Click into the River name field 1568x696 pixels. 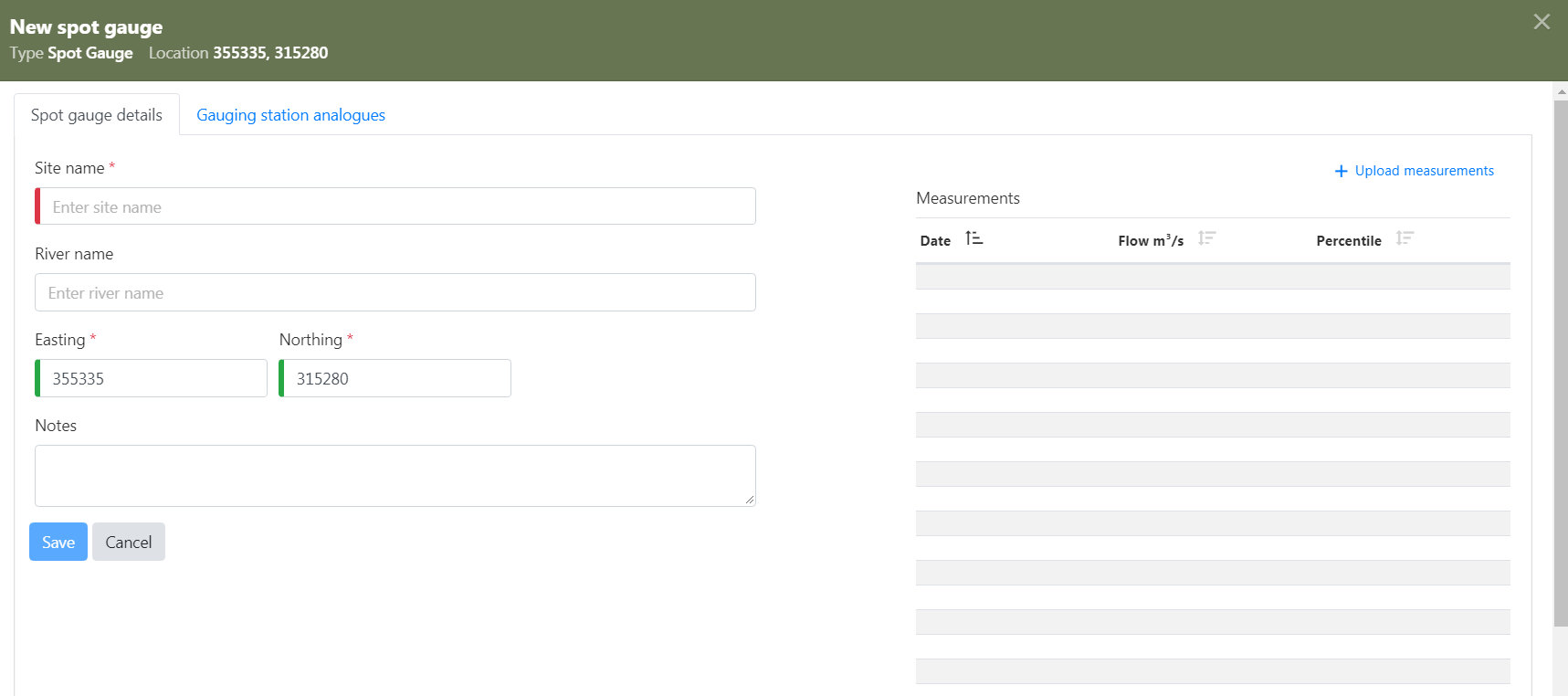pos(395,293)
